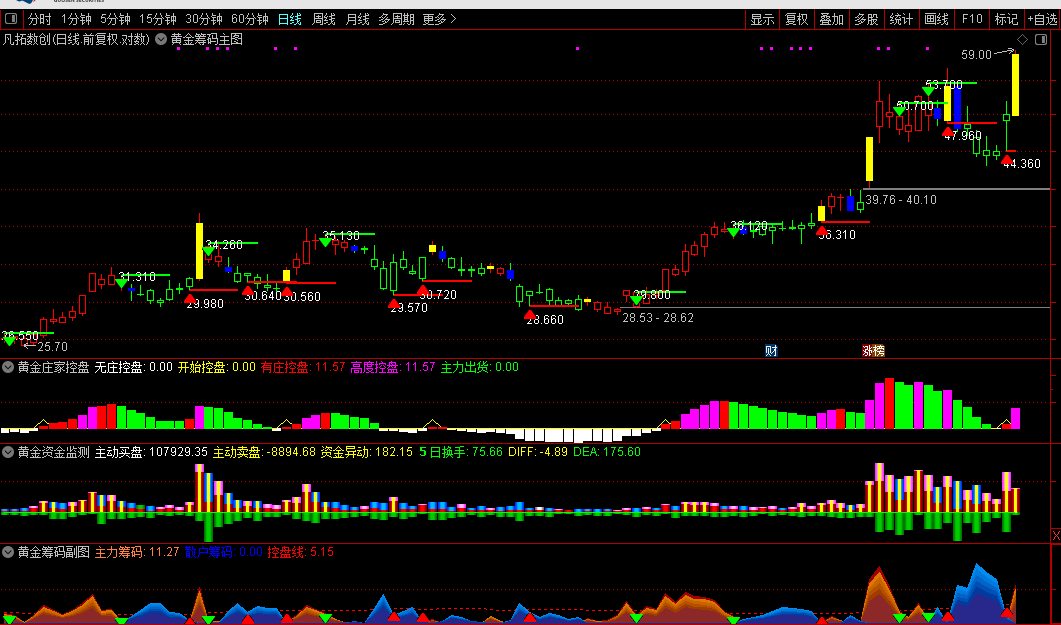Switch to the 分时 tab
Screen dimensions: 1061x625
tap(39, 19)
